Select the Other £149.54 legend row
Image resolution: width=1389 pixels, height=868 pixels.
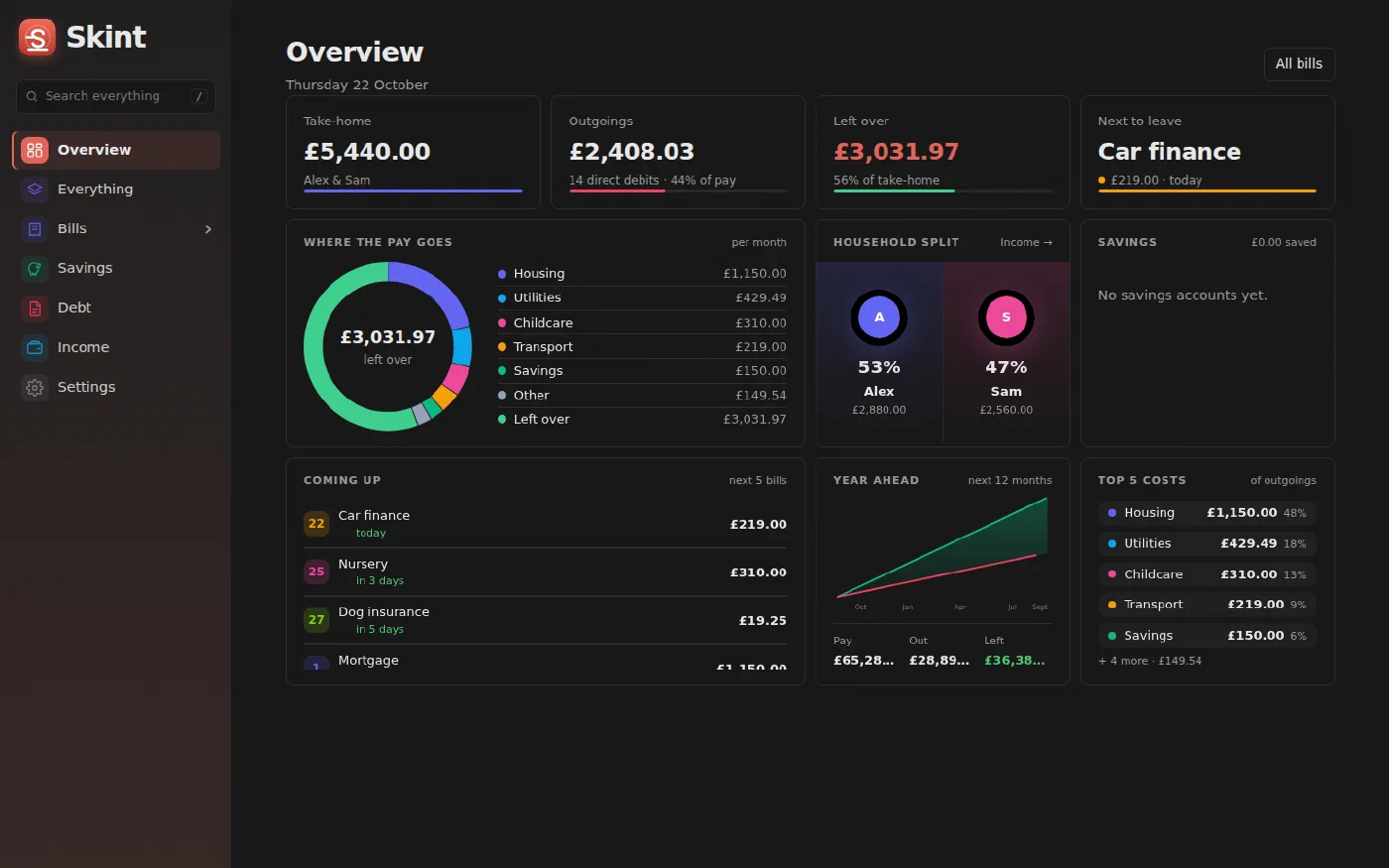click(642, 395)
